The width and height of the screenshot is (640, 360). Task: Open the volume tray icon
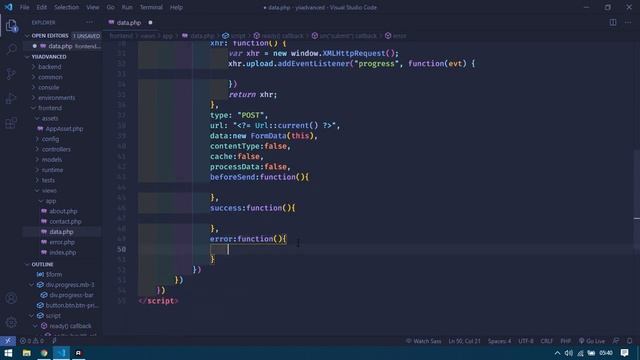tap(569, 353)
